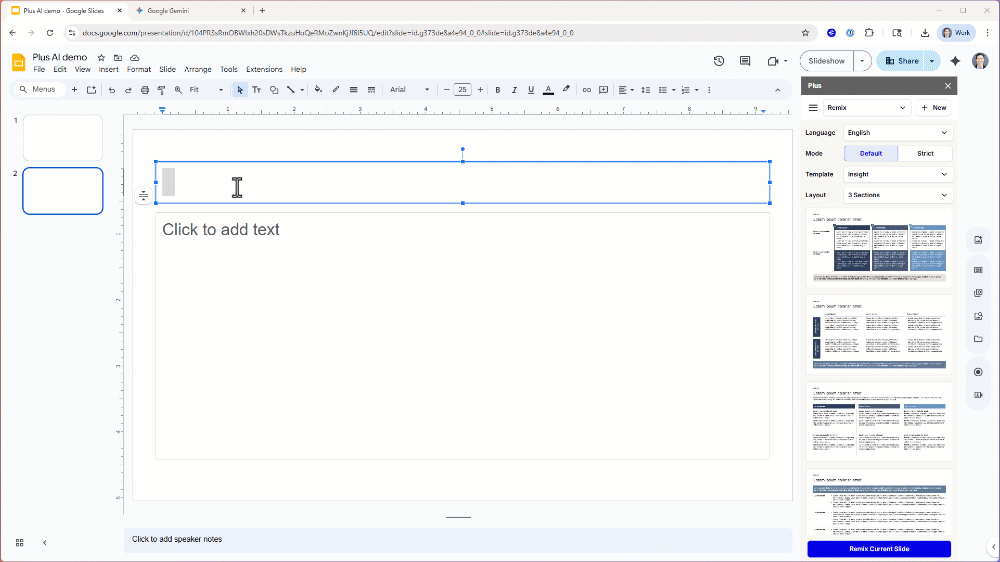The height and width of the screenshot is (562, 1000).
Task: Open version history clock icon
Action: pos(719,61)
